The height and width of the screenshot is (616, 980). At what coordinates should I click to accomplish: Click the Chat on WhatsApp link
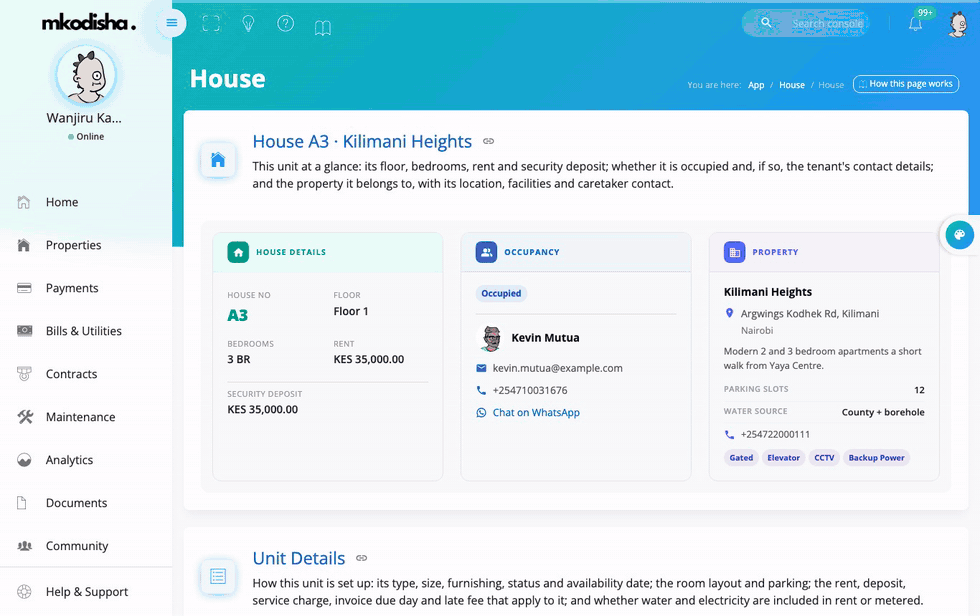coord(536,412)
